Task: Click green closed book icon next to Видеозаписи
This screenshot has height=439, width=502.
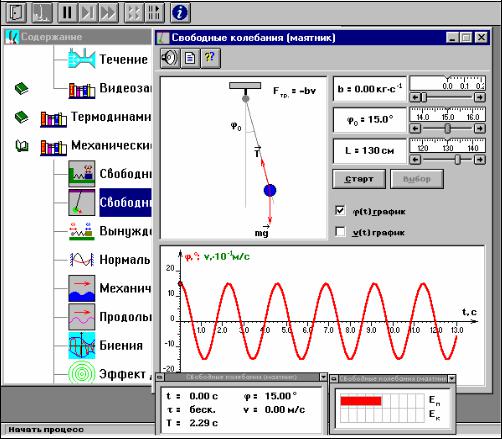Action: (x=22, y=88)
